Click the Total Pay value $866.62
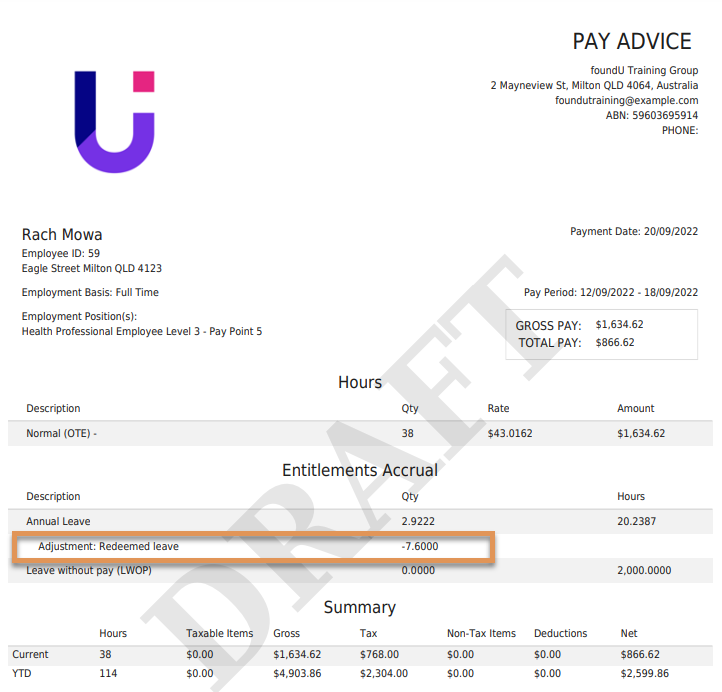The image size is (722, 692). tap(614, 343)
